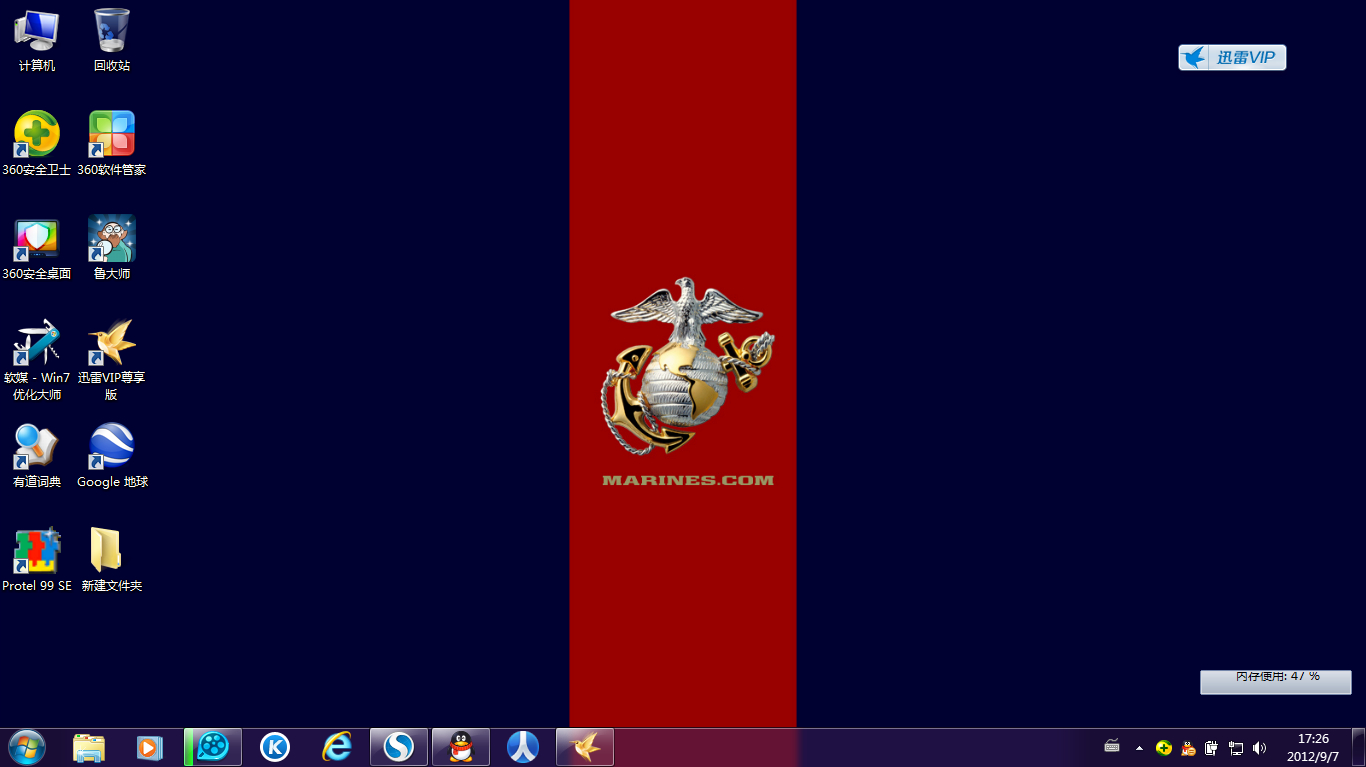The height and width of the screenshot is (767, 1366).
Task: Open the blue K music player on the taskbar
Action: tap(274, 747)
